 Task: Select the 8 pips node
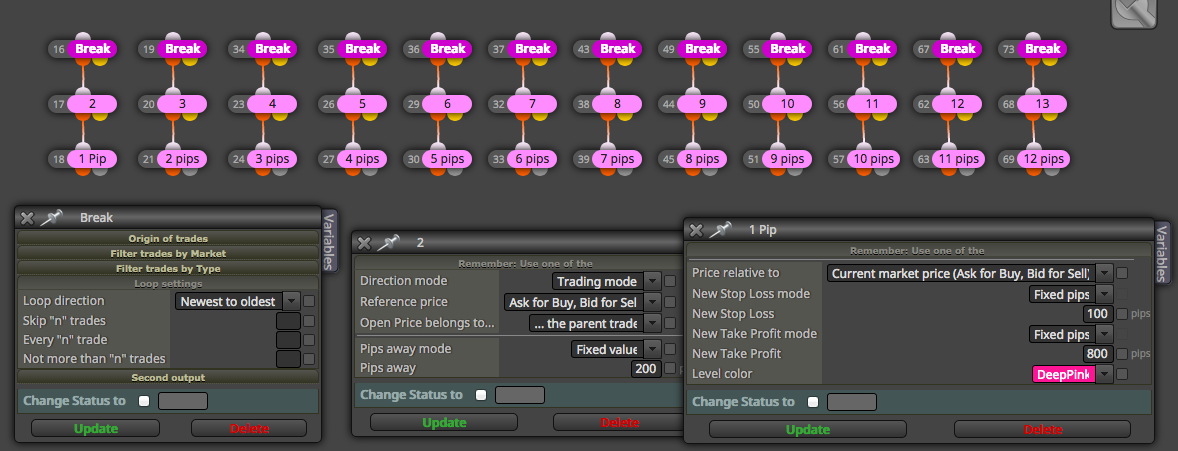point(702,159)
